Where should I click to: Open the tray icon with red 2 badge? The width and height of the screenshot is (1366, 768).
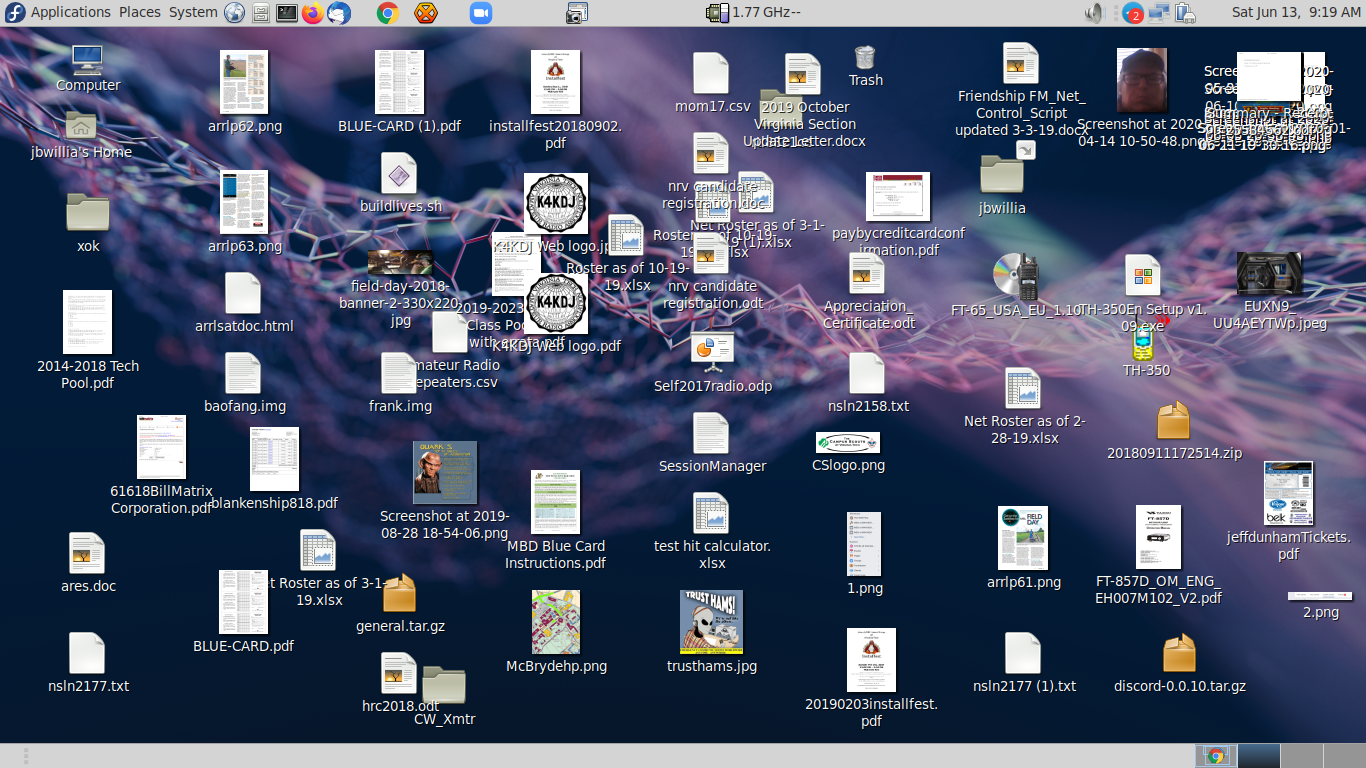click(1132, 13)
